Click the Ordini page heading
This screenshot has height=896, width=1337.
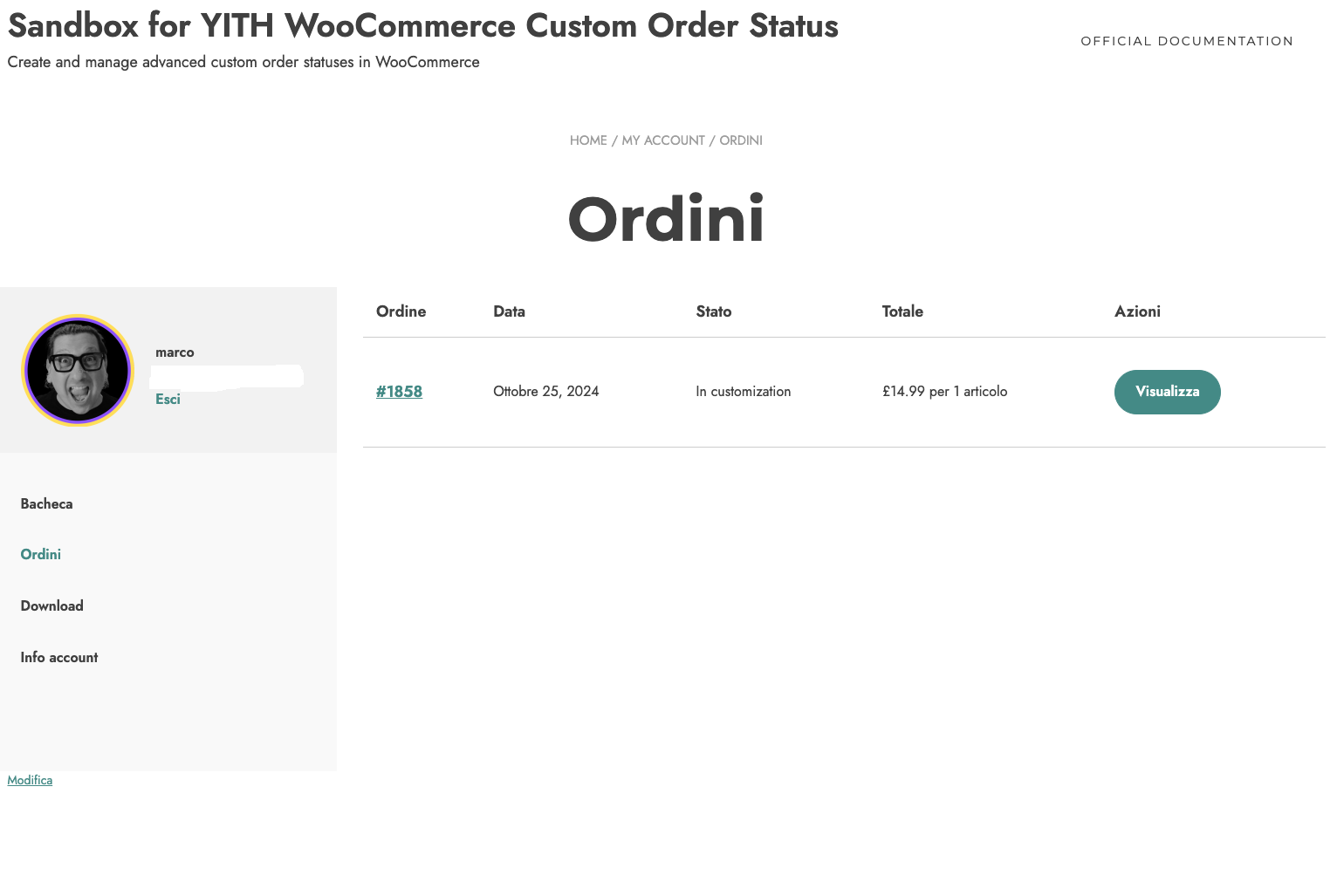click(x=667, y=219)
